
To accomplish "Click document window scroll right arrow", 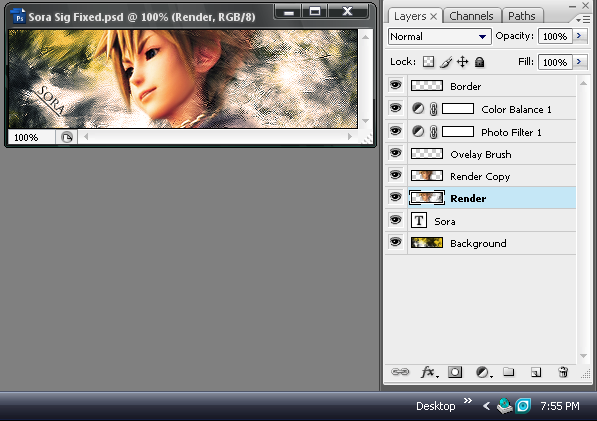I will [x=350, y=136].
